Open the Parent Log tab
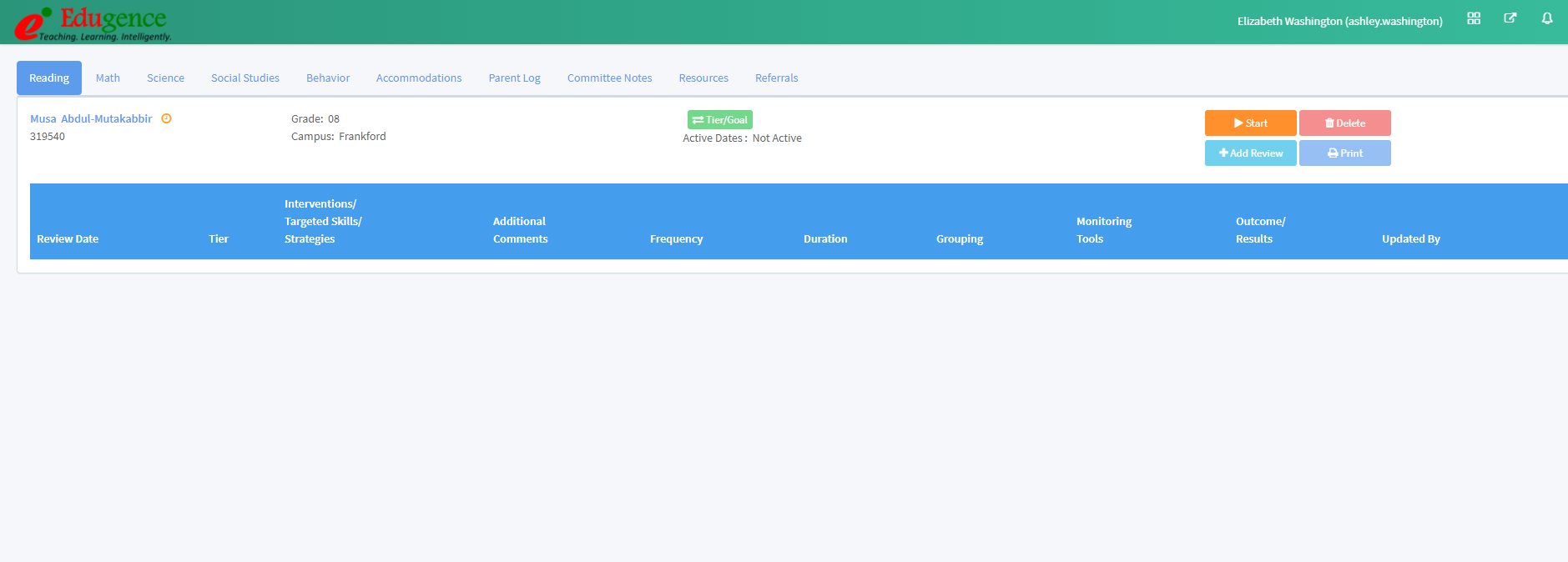This screenshot has height=562, width=1568. point(514,78)
